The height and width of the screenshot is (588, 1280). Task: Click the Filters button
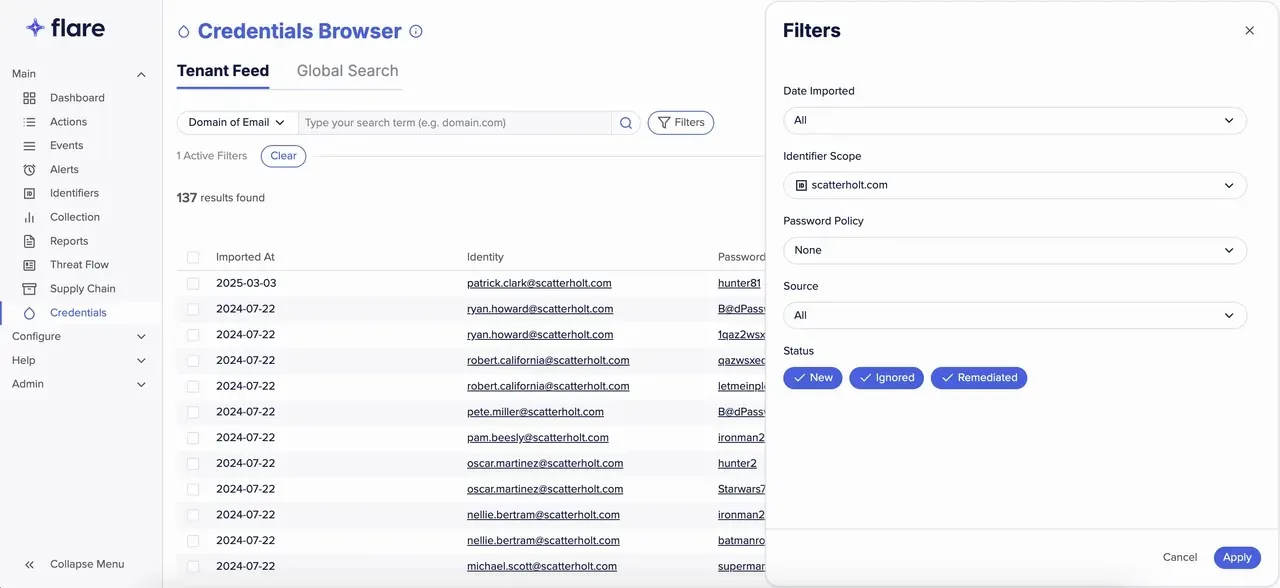681,123
